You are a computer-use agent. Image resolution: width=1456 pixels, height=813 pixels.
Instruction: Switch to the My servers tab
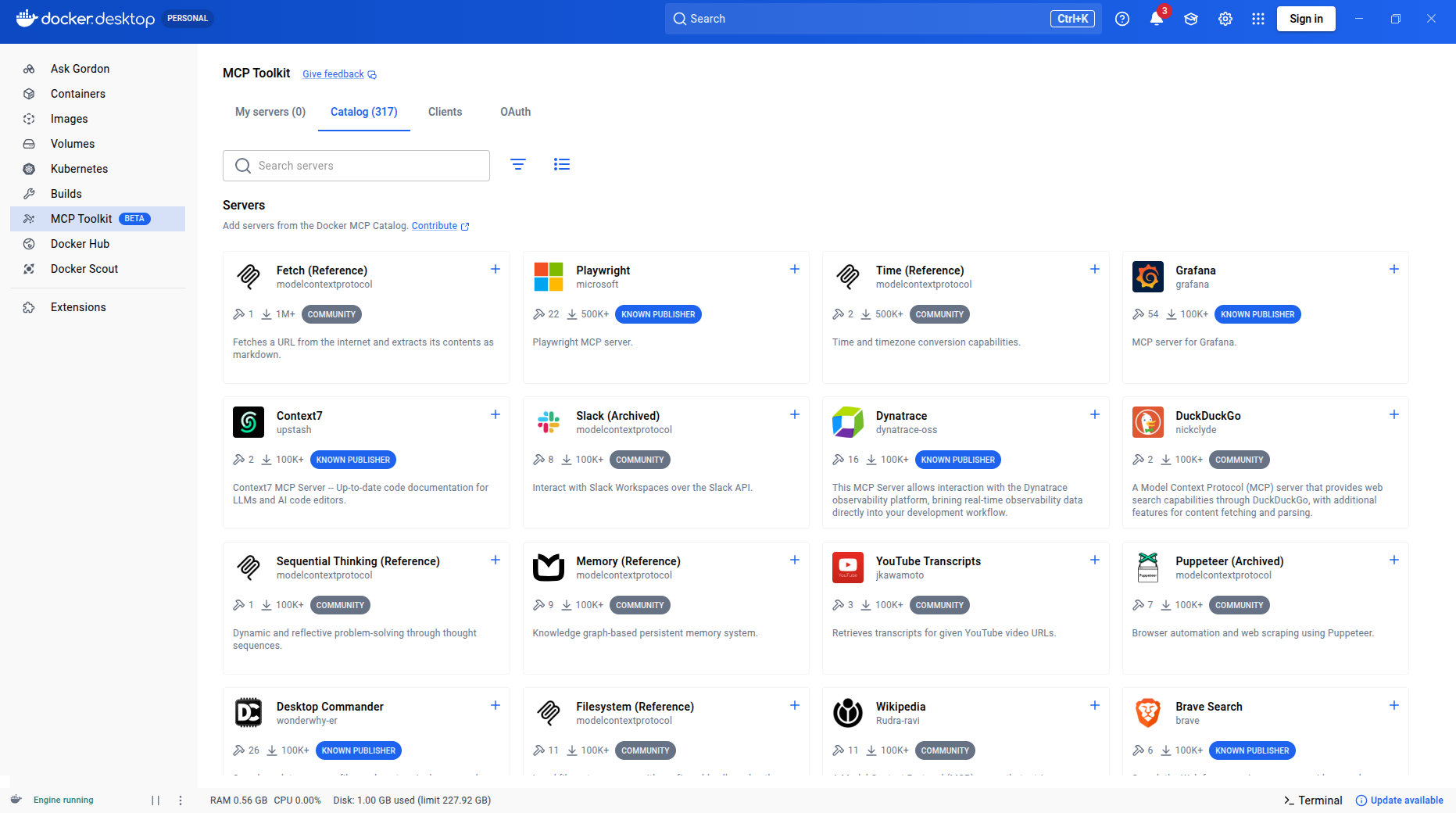click(270, 112)
